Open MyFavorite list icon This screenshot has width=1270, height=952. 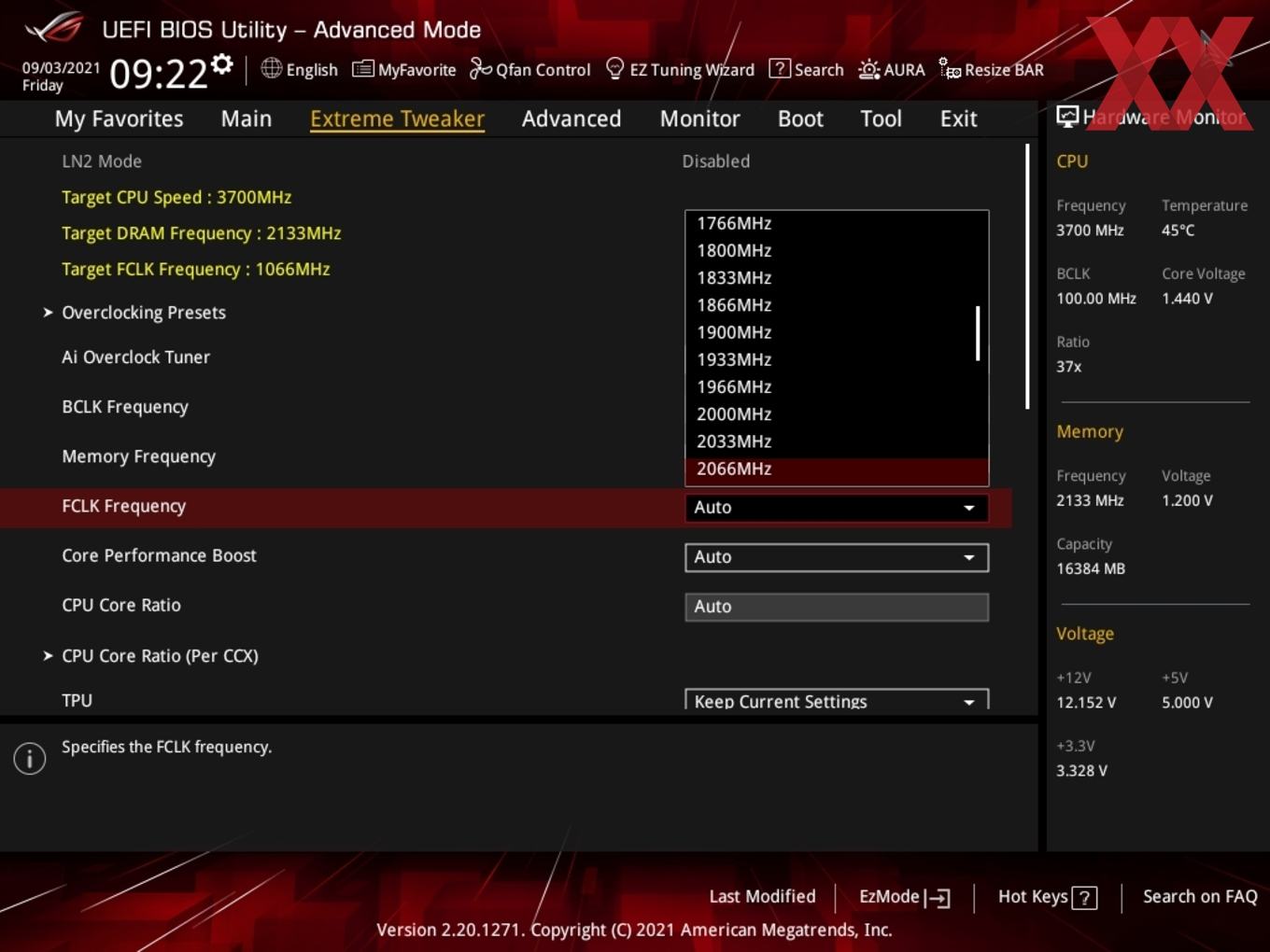click(363, 69)
